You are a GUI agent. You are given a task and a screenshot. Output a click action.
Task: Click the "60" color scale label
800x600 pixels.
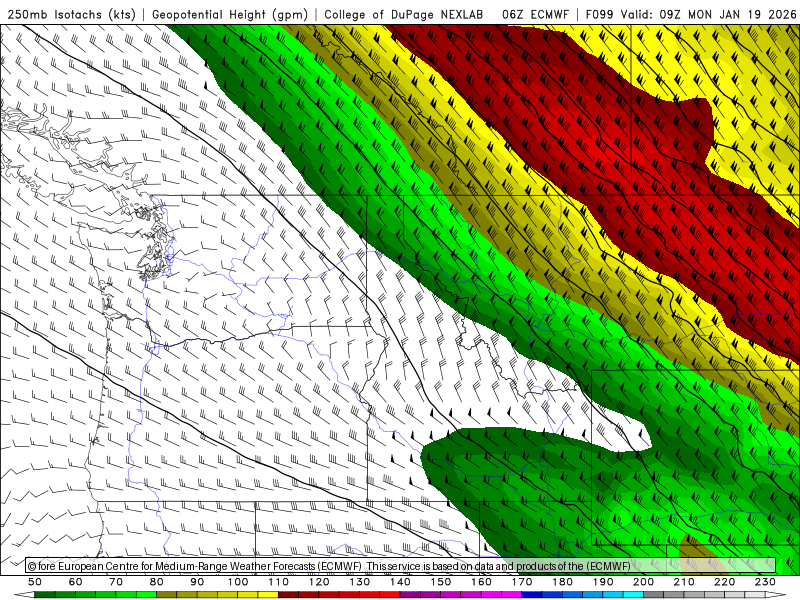[75, 582]
